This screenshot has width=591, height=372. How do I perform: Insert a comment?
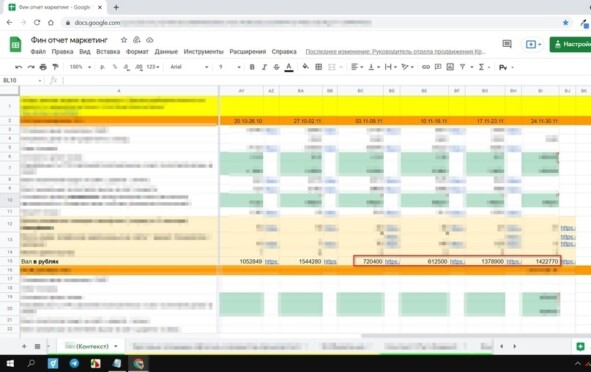438,67
